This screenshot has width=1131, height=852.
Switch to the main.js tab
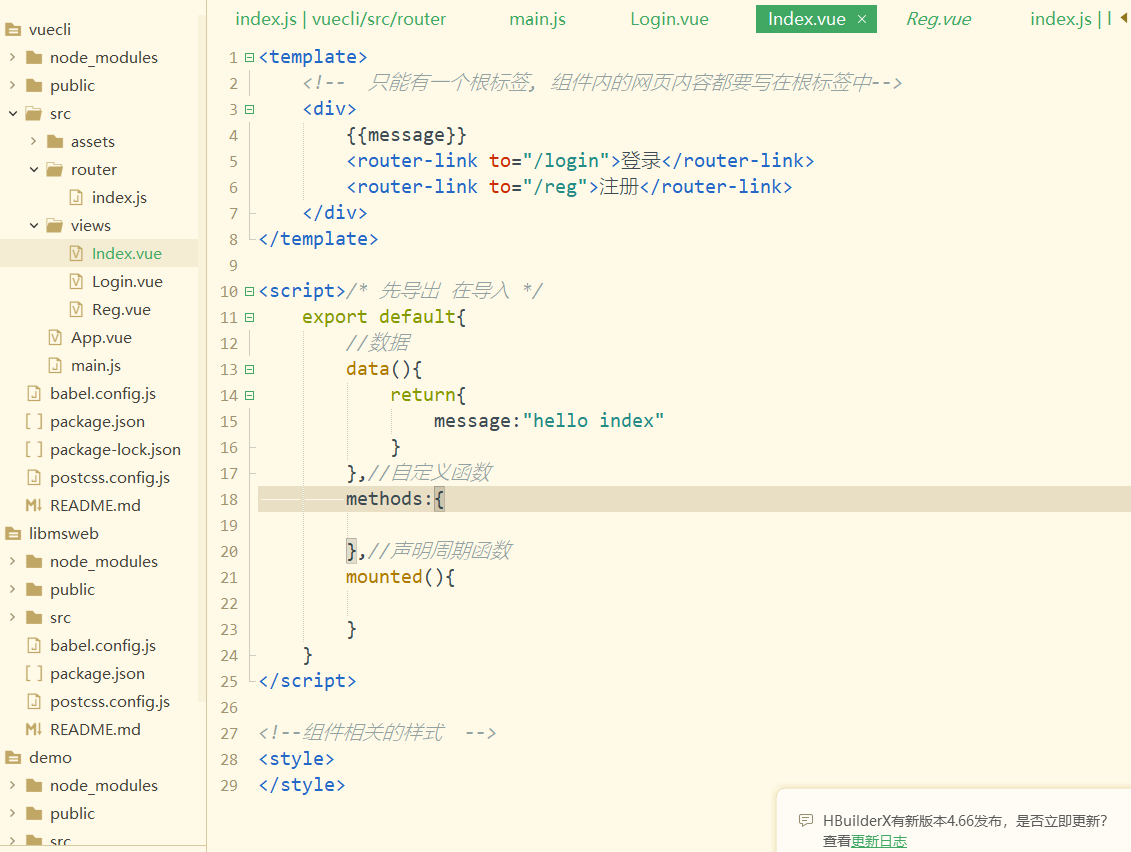[537, 19]
